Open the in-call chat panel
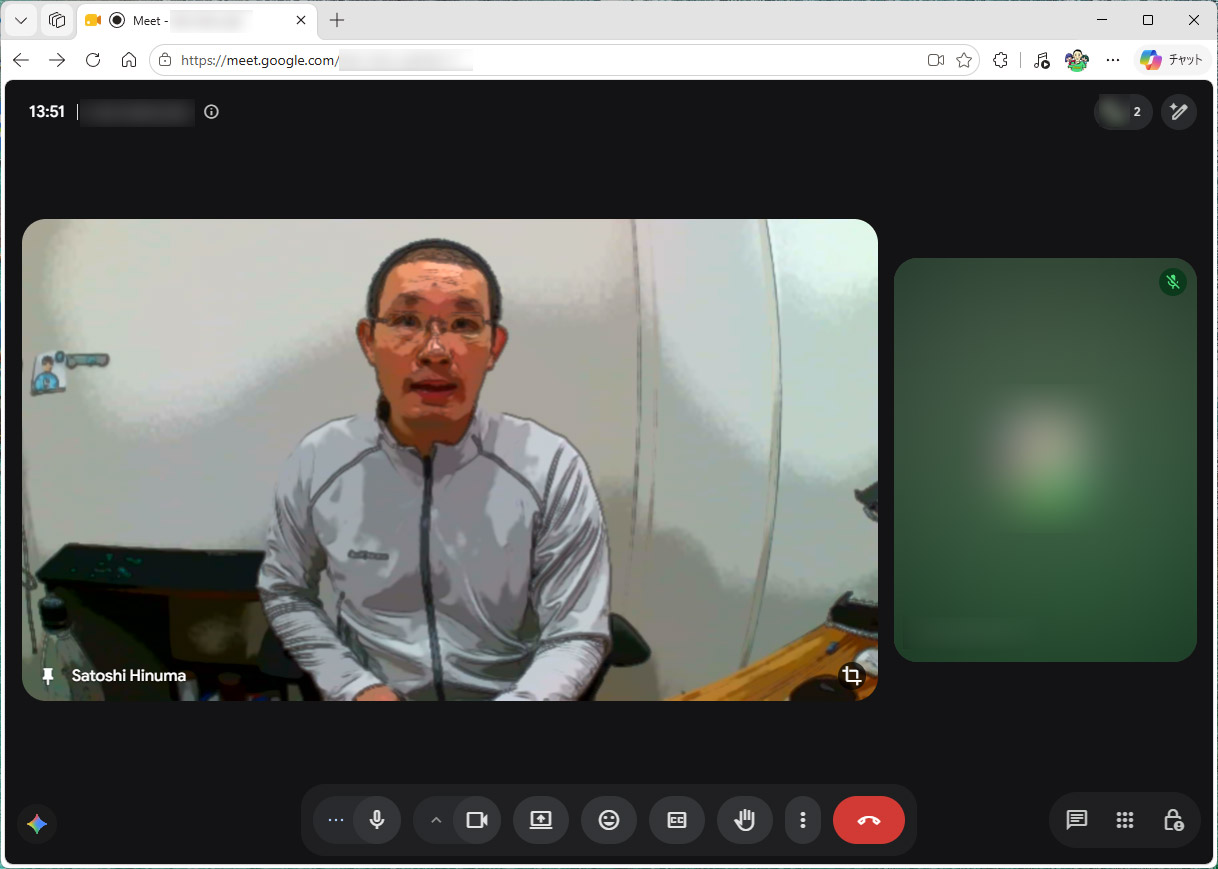The image size is (1218, 869). tap(1077, 821)
